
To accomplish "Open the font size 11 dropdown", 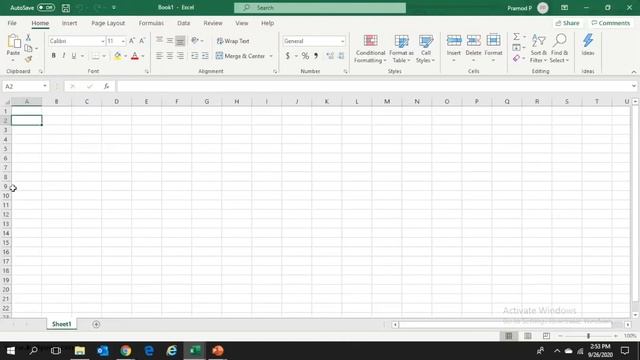I will coord(123,41).
